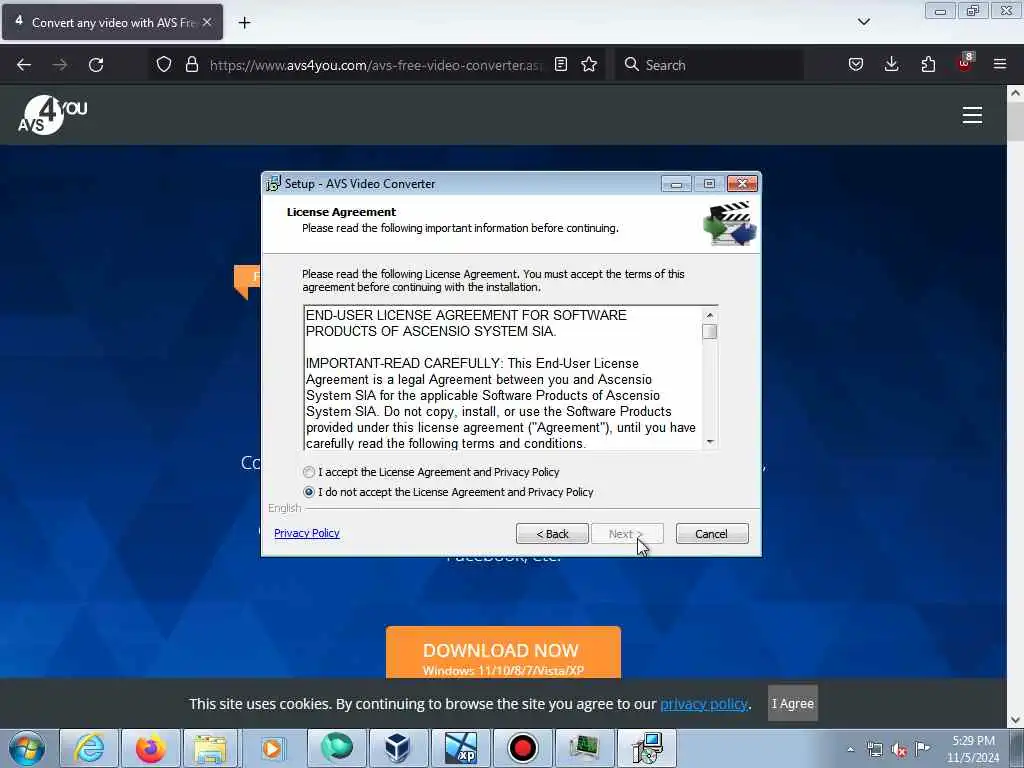Viewport: 1024px width, 768px height.
Task: Click the Firefox taskbar icon
Action: pos(151,748)
